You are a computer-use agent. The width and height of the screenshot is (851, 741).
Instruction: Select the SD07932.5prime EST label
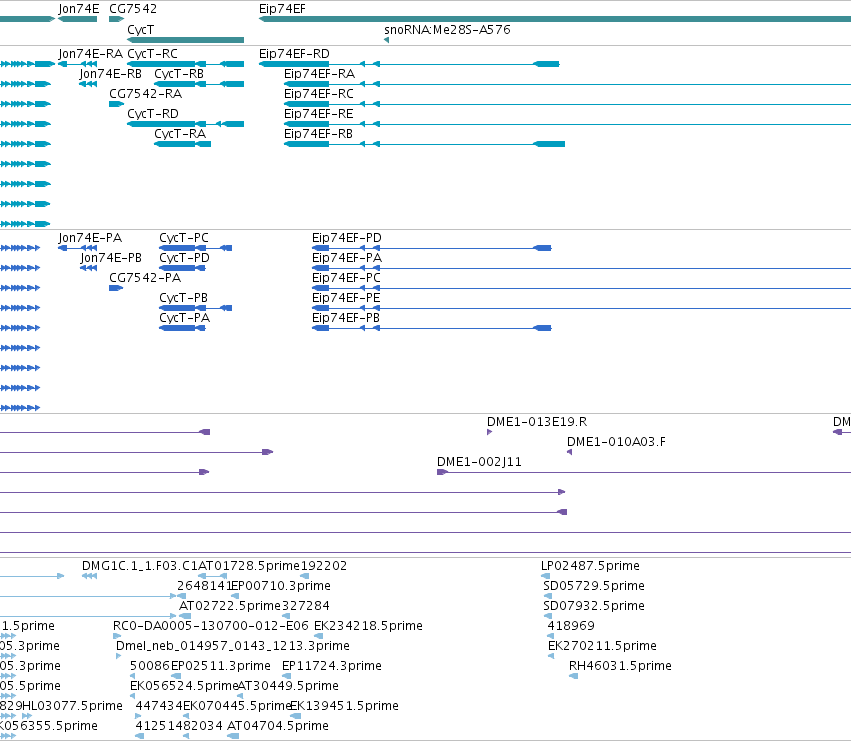coord(594,606)
